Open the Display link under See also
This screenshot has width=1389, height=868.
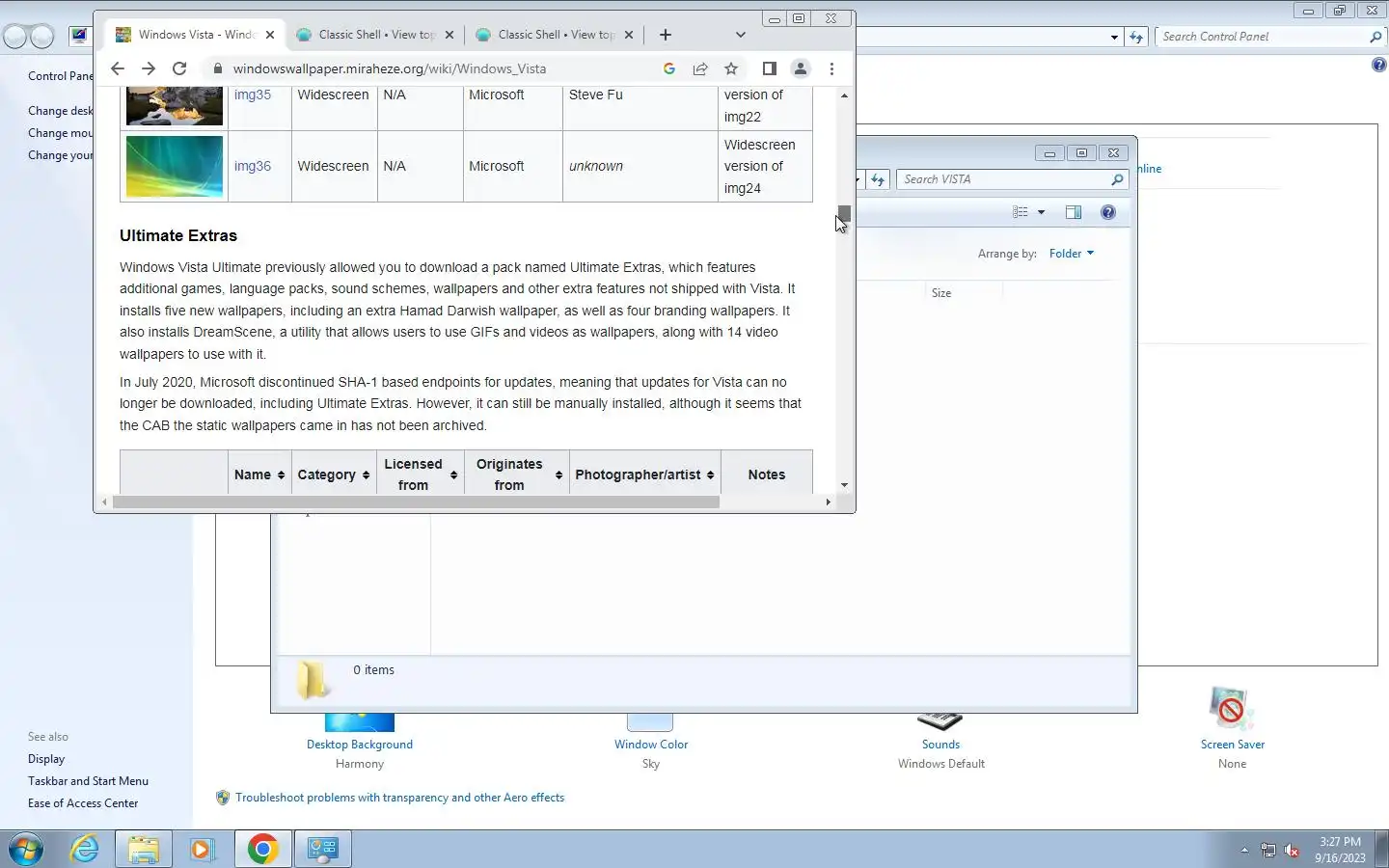click(46, 759)
